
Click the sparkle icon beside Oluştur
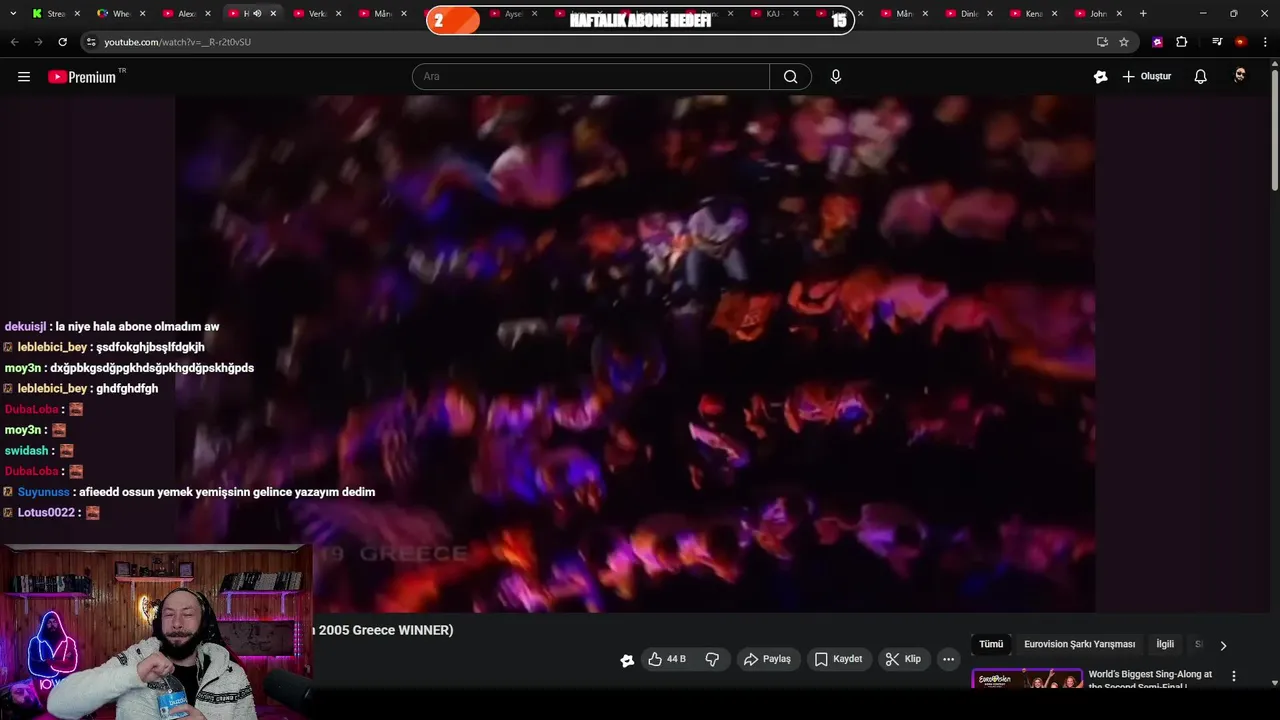click(x=1101, y=77)
